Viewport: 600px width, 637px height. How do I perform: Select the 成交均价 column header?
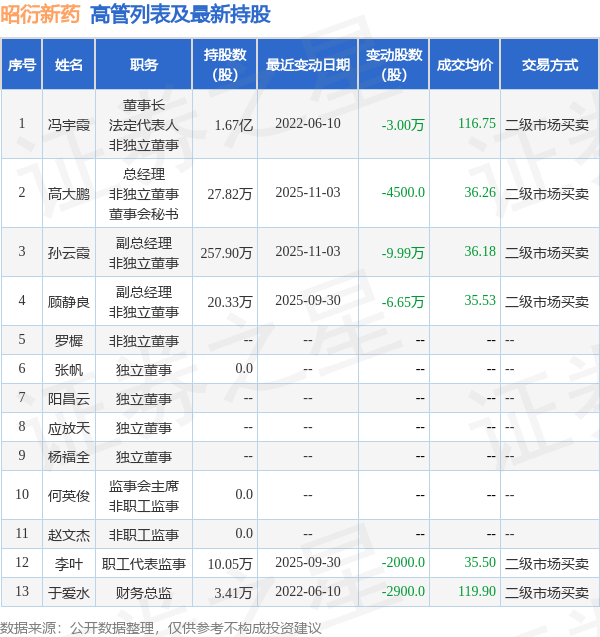point(465,65)
